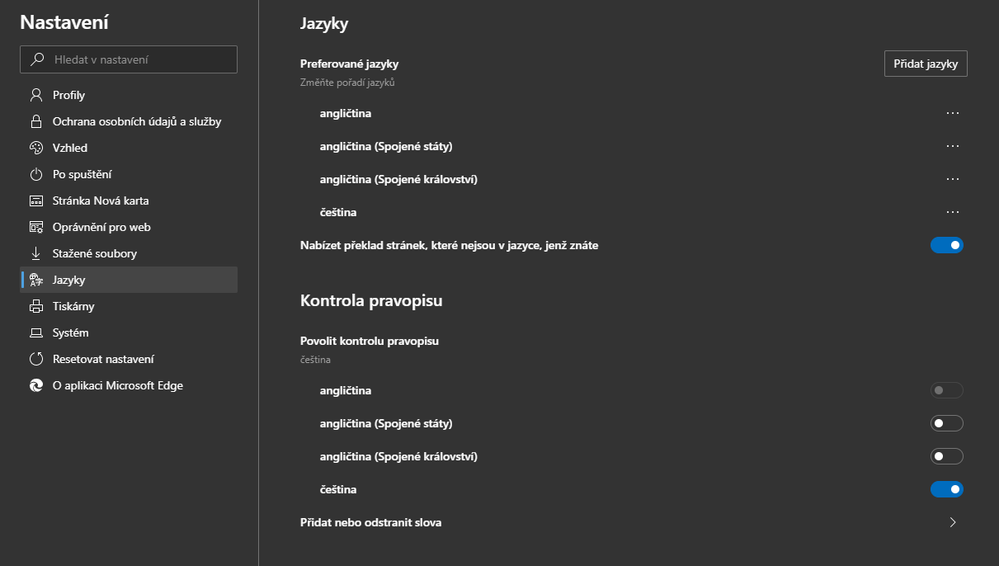The width and height of the screenshot is (999, 566).
Task: Disable the page translation offer toggle
Action: coord(946,245)
